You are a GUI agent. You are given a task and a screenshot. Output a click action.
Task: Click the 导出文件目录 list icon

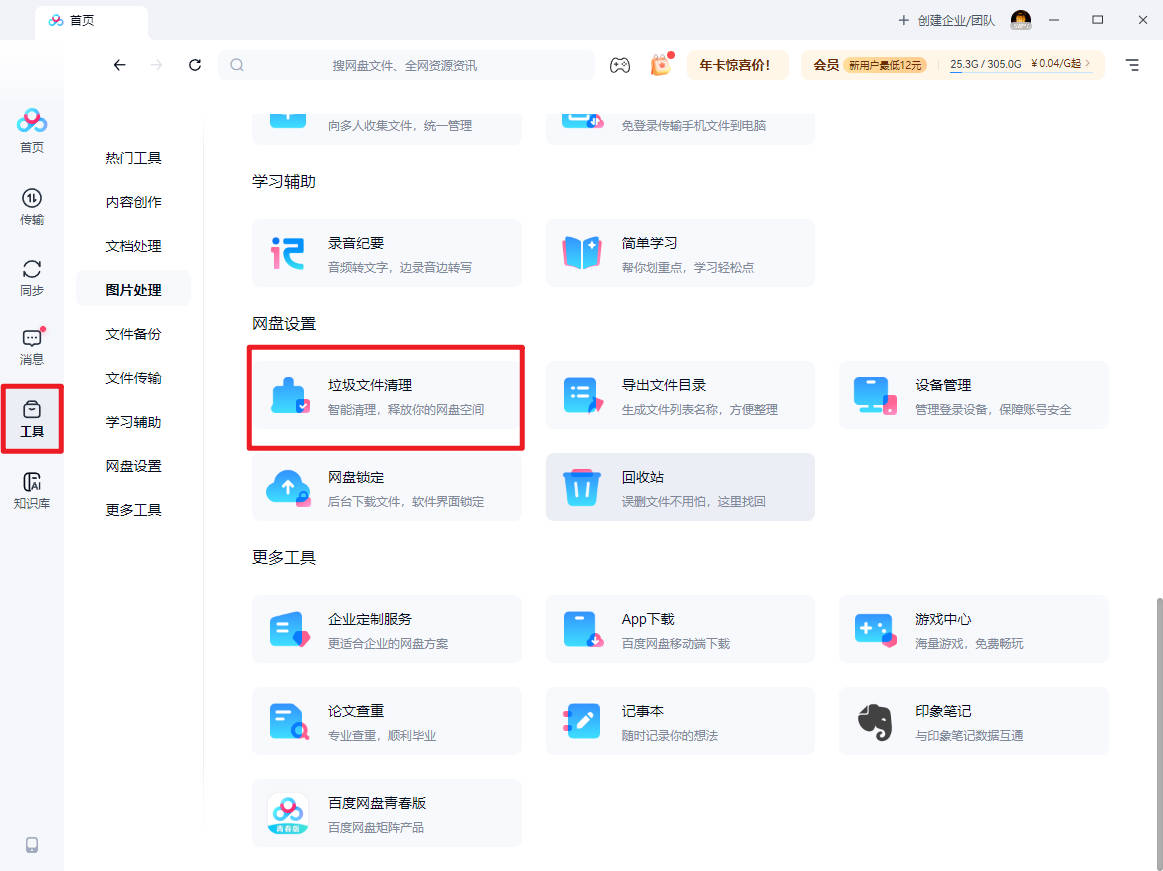pos(583,395)
